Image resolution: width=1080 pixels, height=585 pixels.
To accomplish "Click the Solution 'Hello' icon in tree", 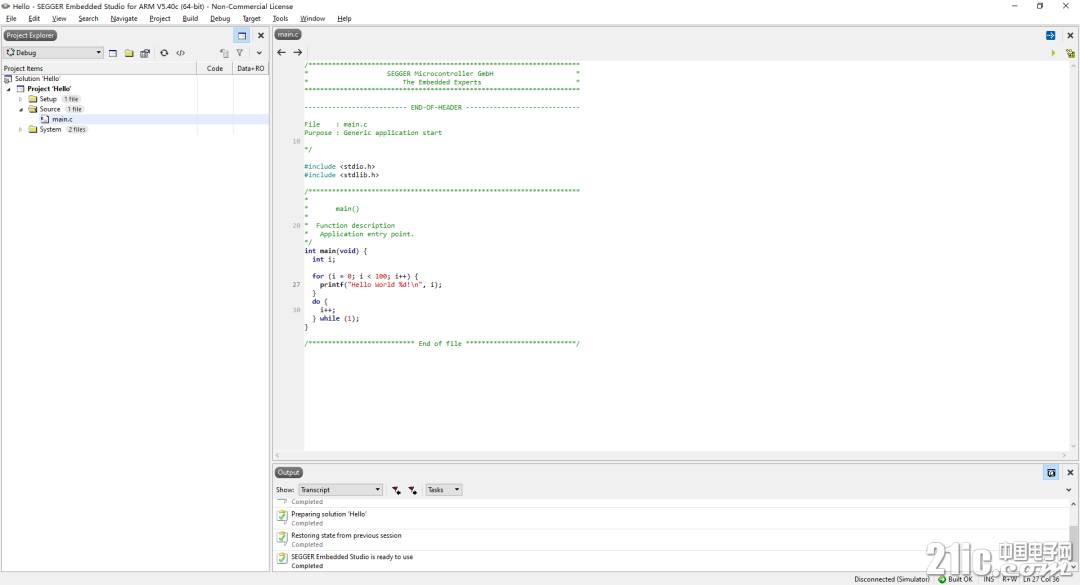I will point(8,79).
